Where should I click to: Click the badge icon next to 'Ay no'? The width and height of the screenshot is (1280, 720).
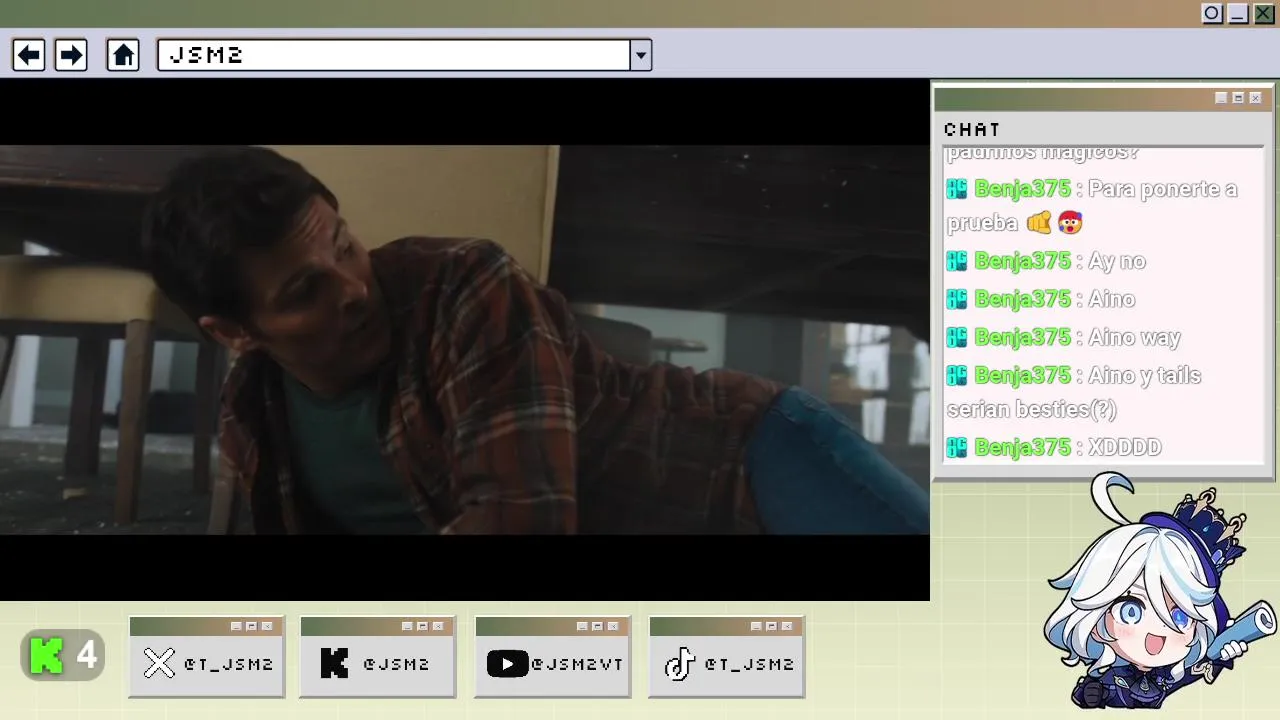[x=957, y=261]
